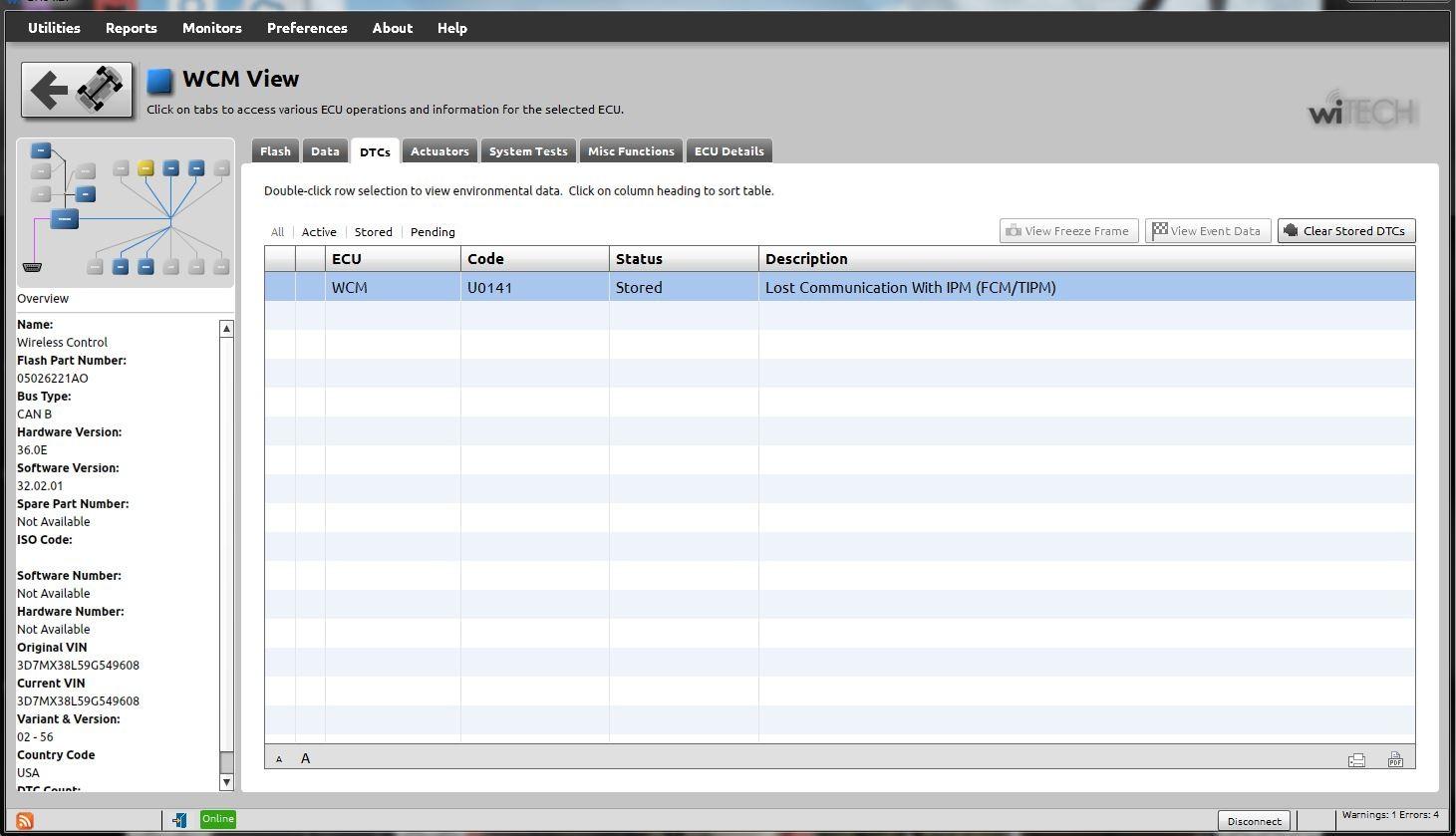This screenshot has height=836, width=1456.
Task: Switch to the Data tab
Action: click(325, 151)
